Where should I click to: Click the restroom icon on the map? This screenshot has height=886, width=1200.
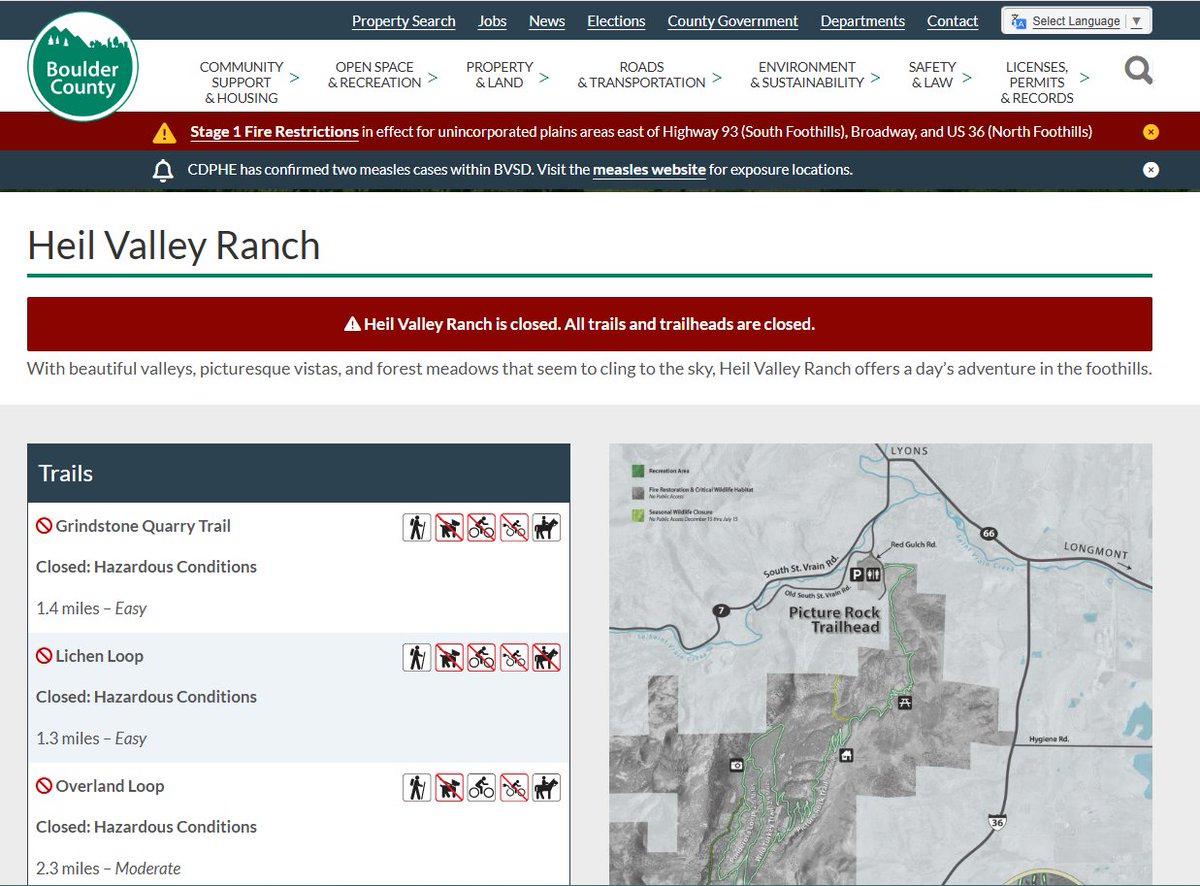pos(874,575)
